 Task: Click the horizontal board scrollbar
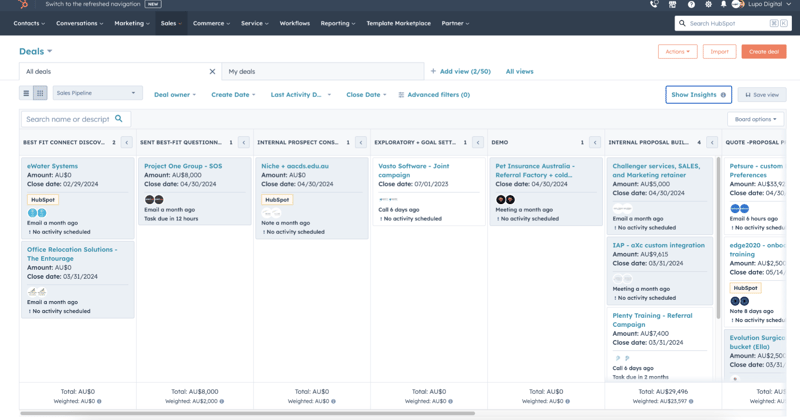pyautogui.click(x=247, y=413)
